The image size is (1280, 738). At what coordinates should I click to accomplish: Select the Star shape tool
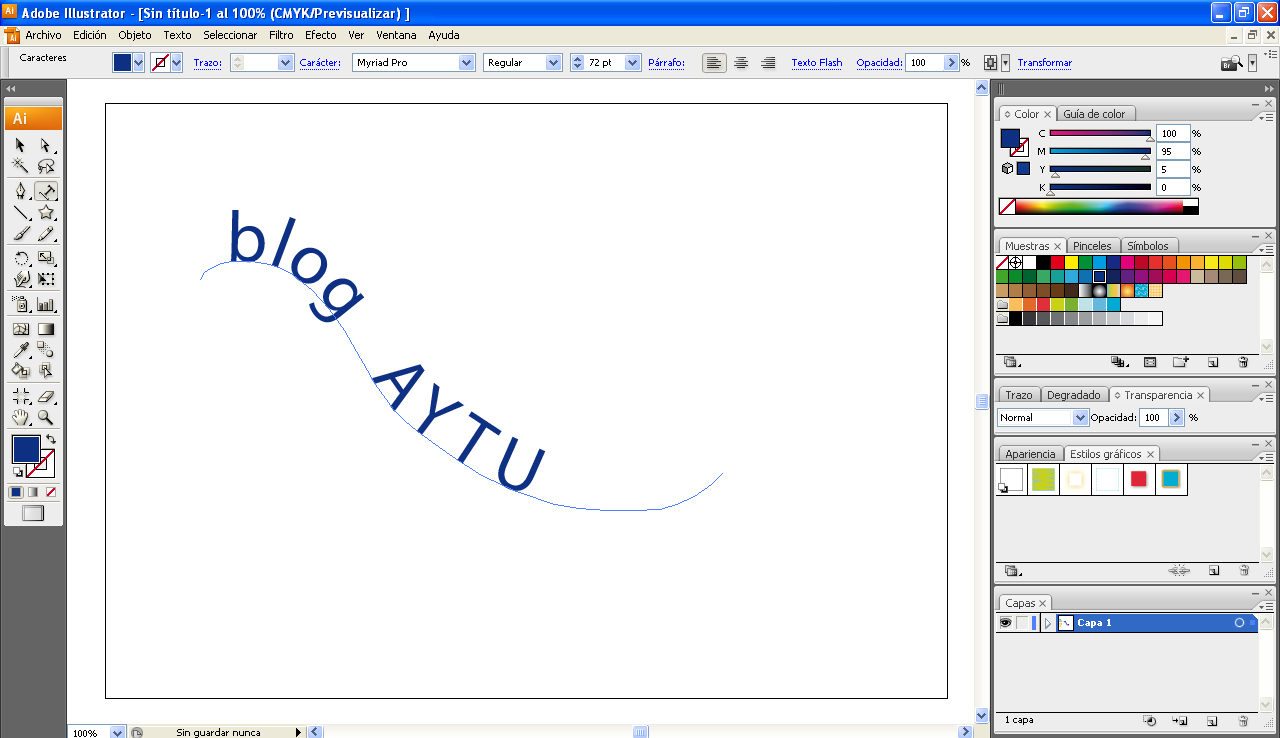(46, 212)
